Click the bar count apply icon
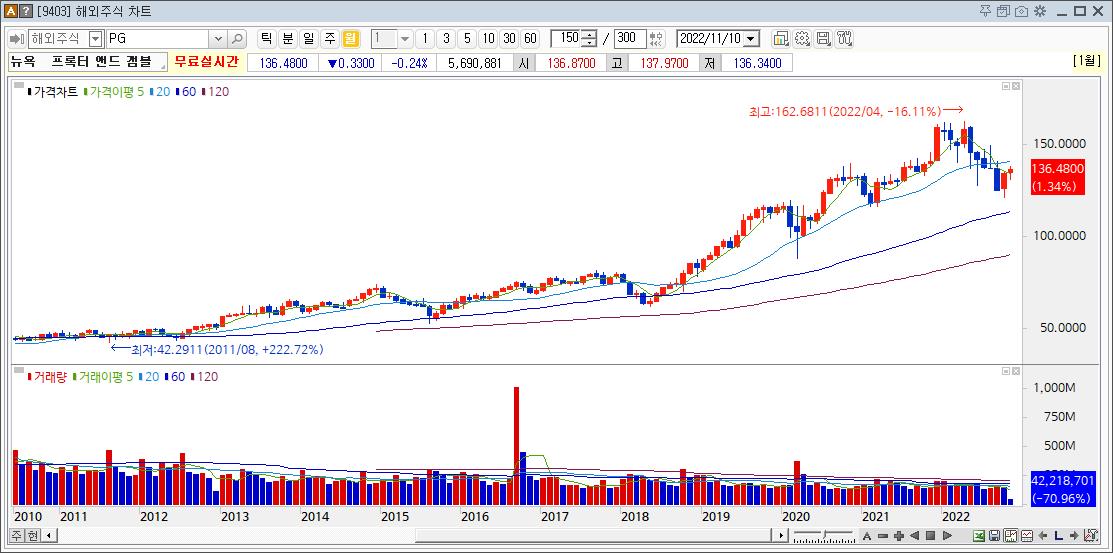 pyautogui.click(x=657, y=38)
